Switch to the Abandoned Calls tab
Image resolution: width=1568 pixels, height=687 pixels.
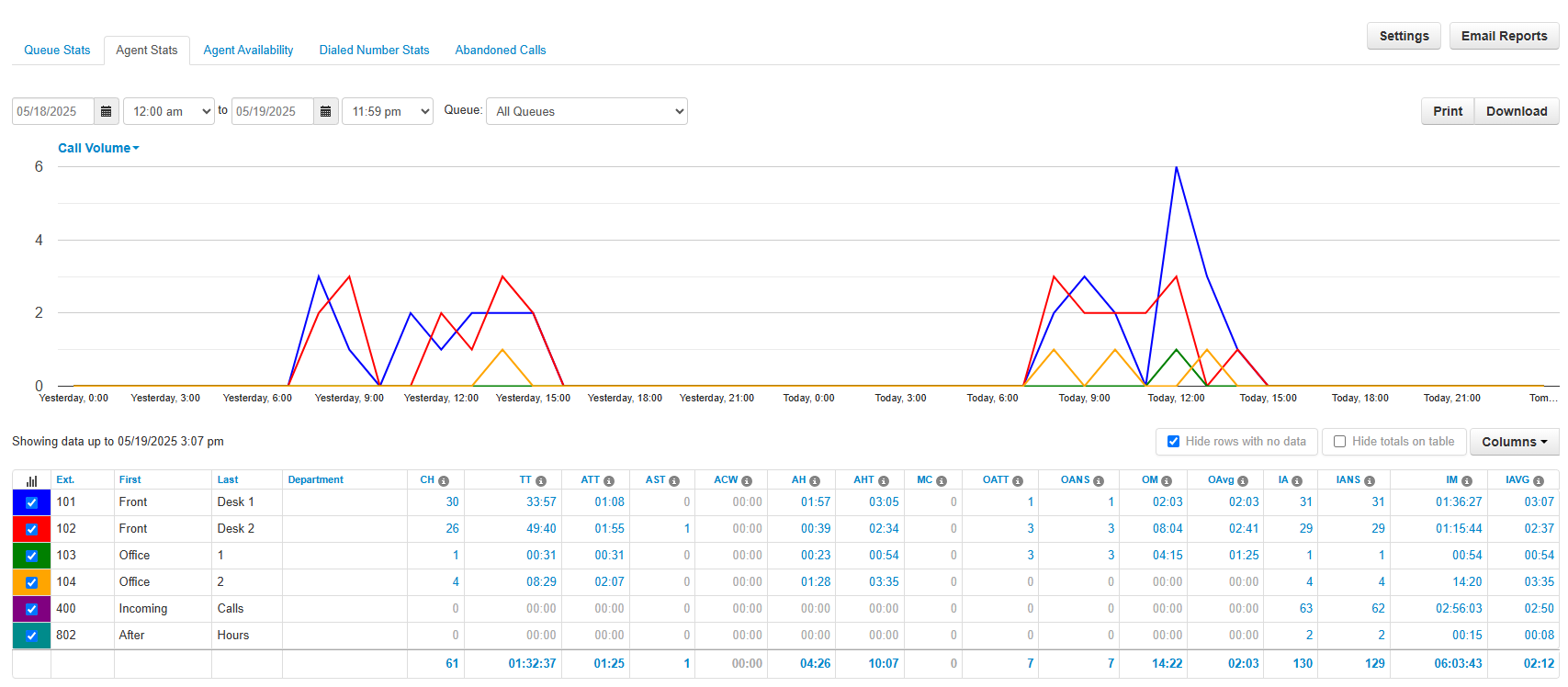pyautogui.click(x=501, y=51)
